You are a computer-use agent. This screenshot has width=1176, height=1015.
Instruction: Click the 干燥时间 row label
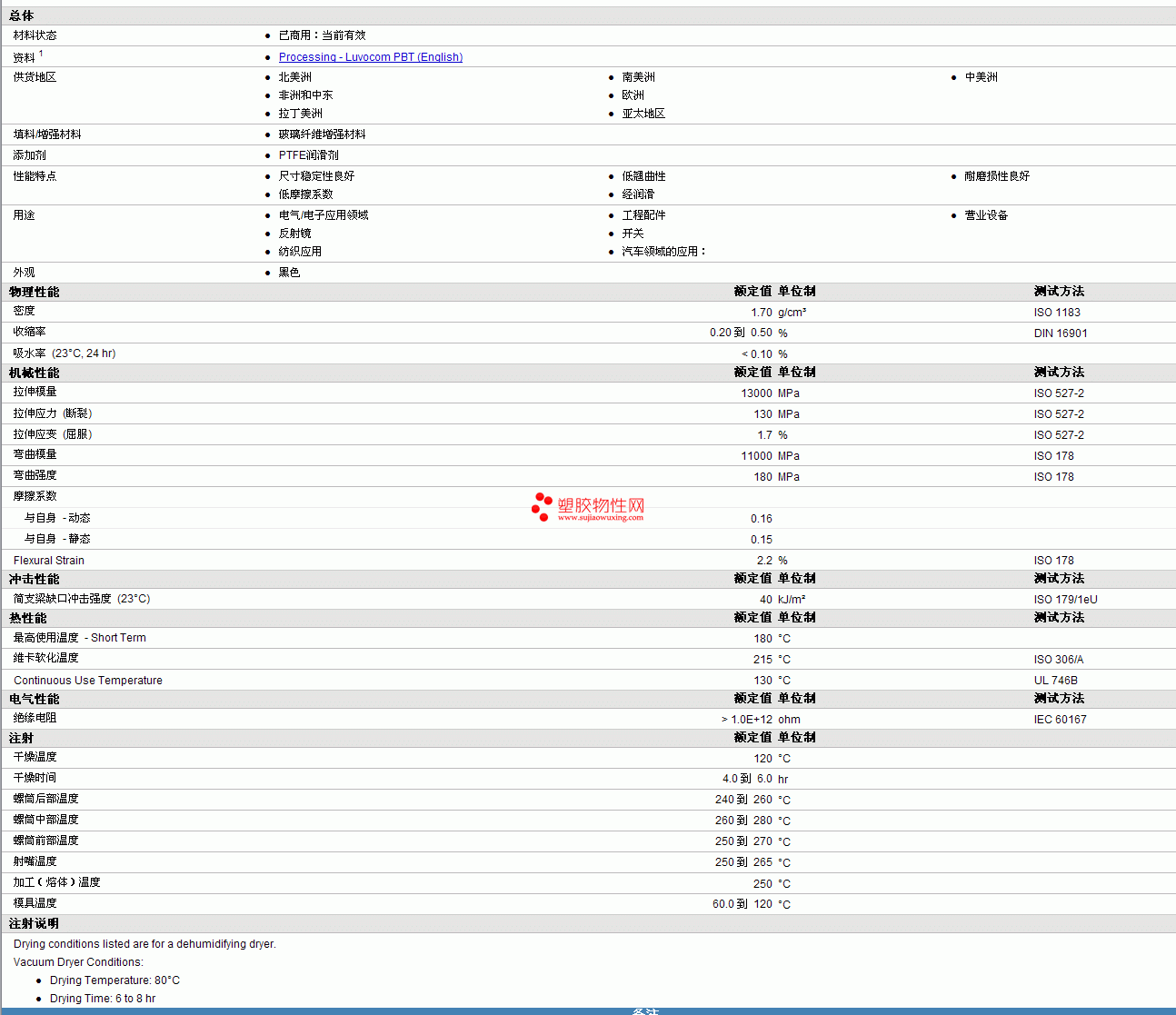coord(35,778)
